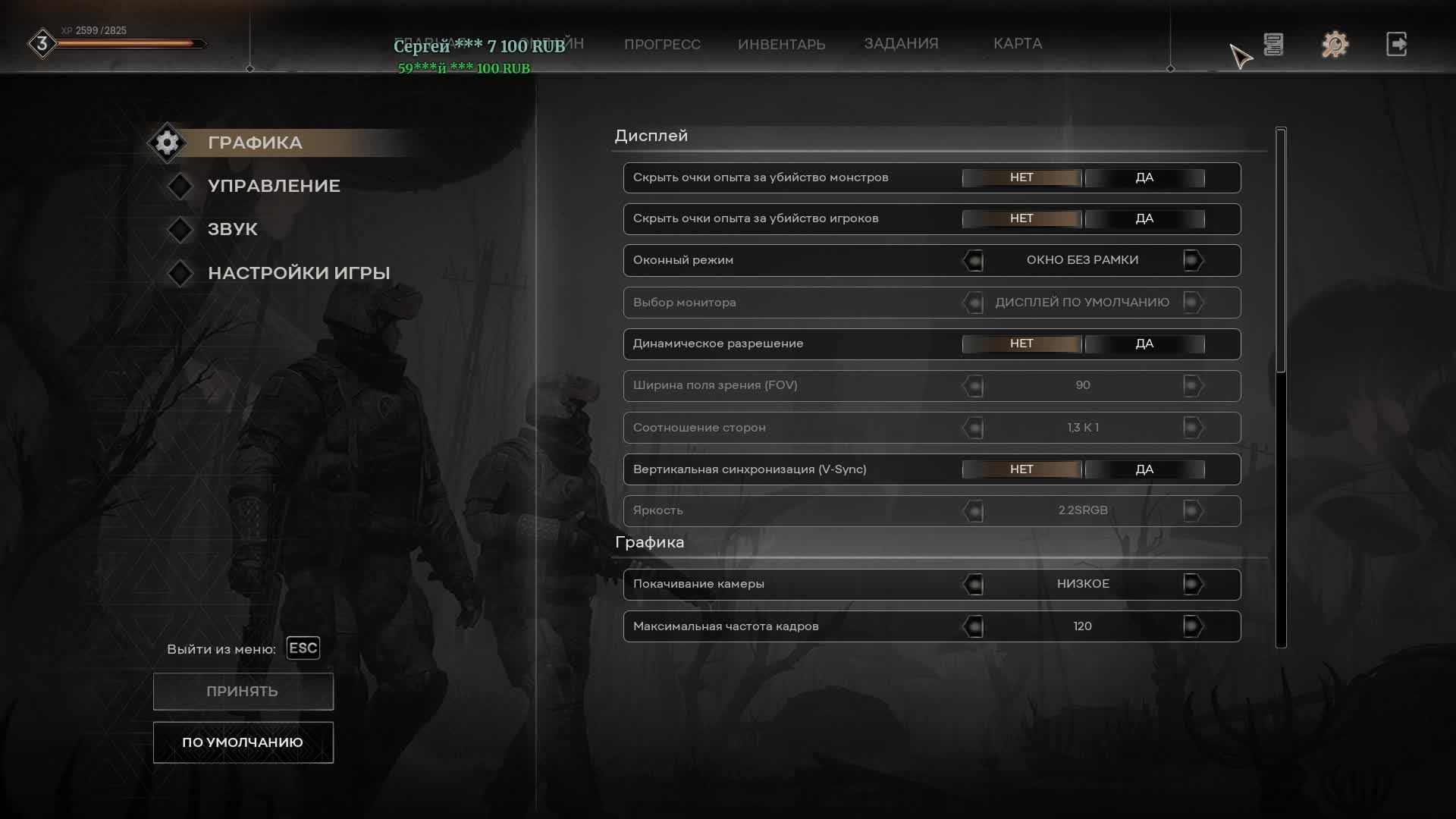Screen dimensions: 1456x819
Task: Click the exit door icon at top right
Action: [1397, 44]
